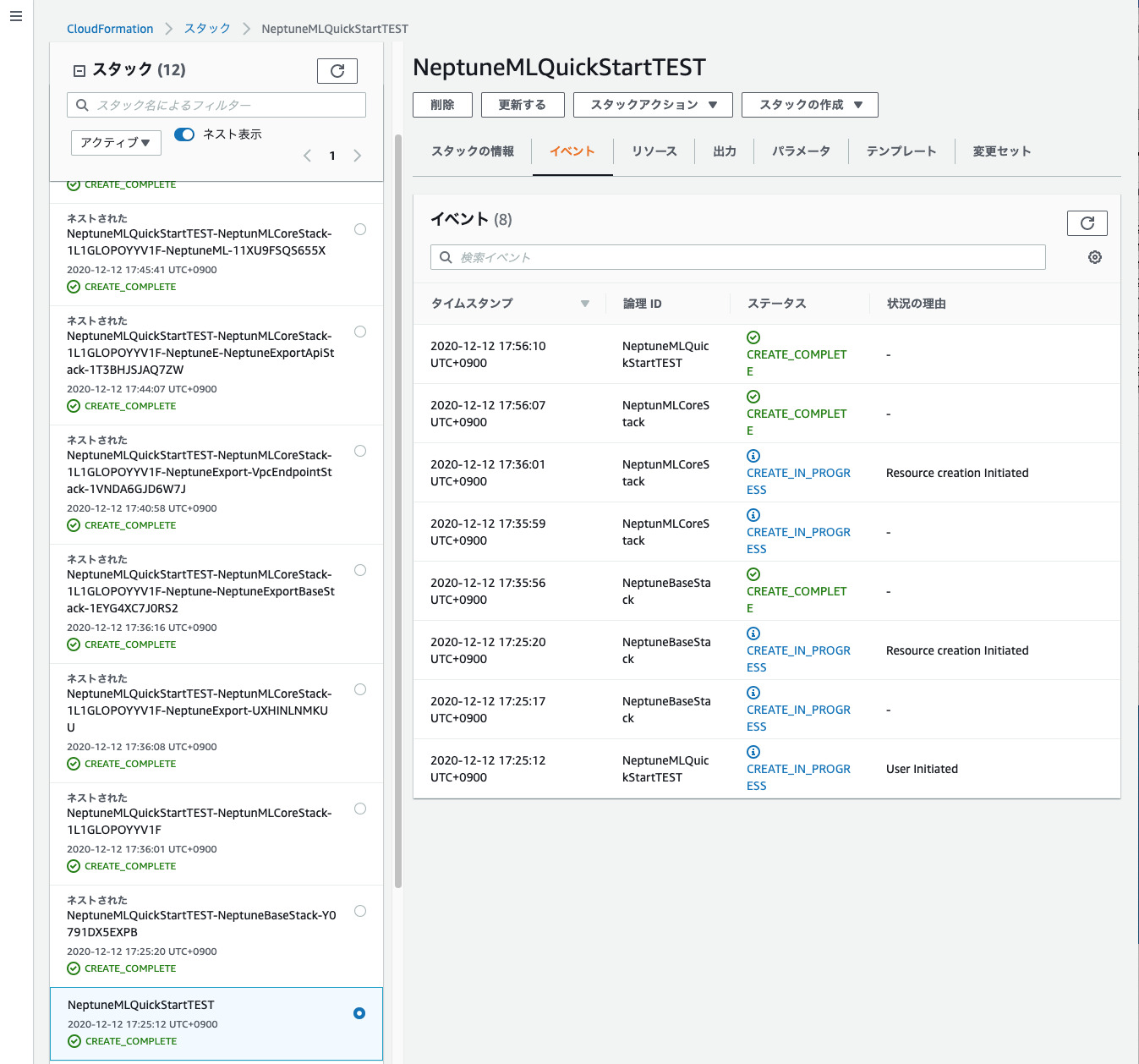This screenshot has height=1064, width=1139.
Task: Collapse the スタック panel
Action: point(79,70)
